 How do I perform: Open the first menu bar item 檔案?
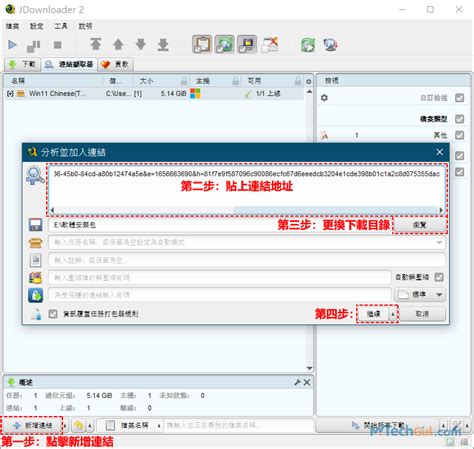pos(13,26)
